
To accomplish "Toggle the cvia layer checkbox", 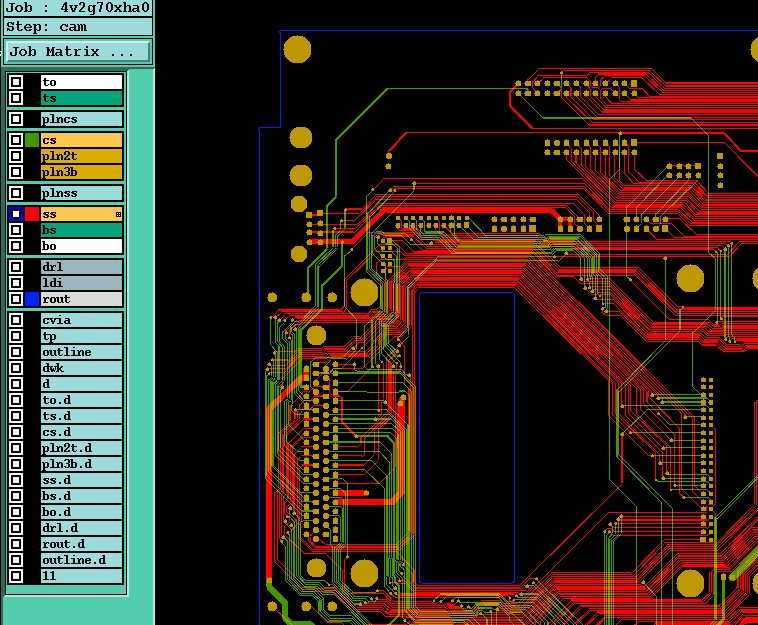I will point(16,320).
